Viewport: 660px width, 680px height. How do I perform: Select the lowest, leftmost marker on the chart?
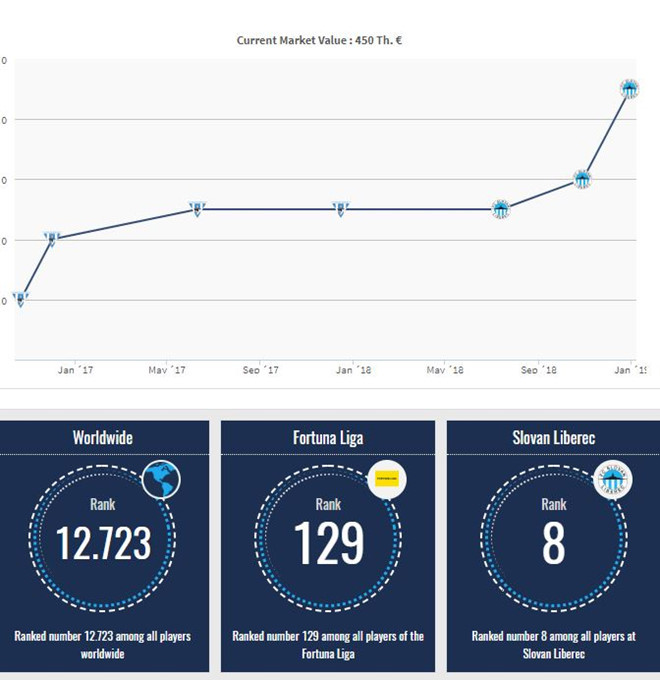tap(19, 298)
